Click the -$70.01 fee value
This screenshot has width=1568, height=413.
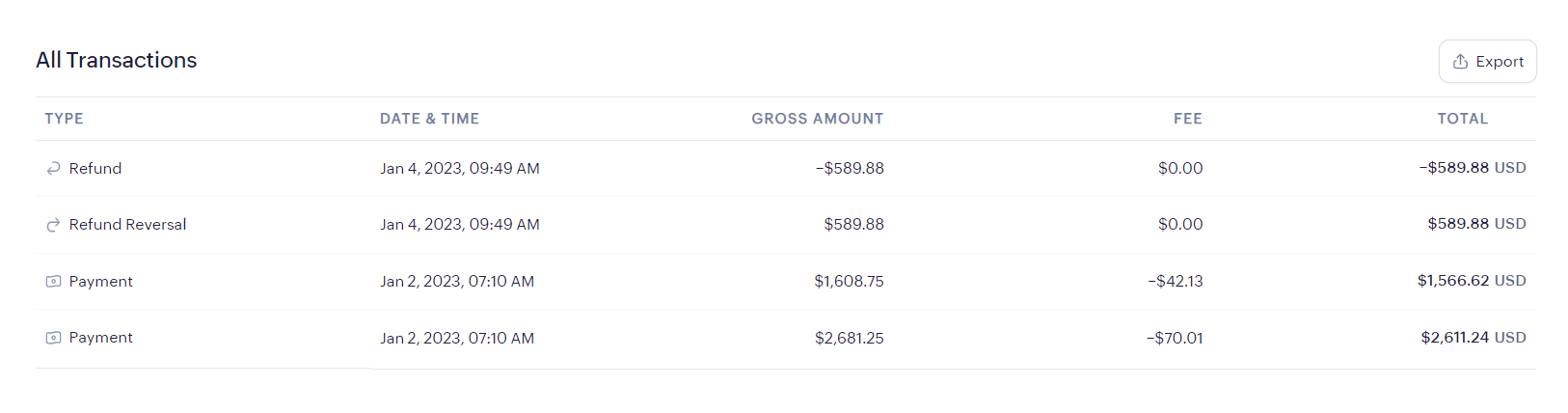coord(1174,338)
